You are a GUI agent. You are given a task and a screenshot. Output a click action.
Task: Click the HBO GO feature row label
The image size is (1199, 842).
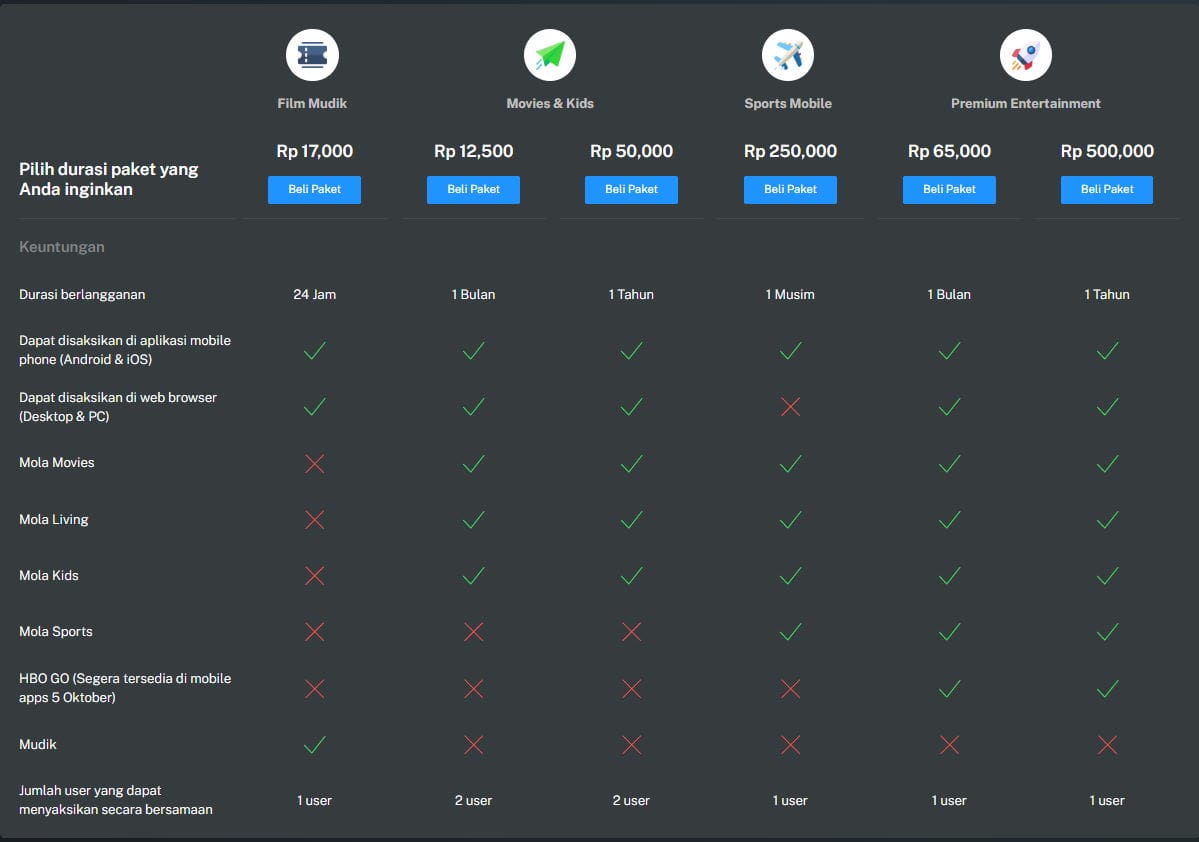(125, 688)
